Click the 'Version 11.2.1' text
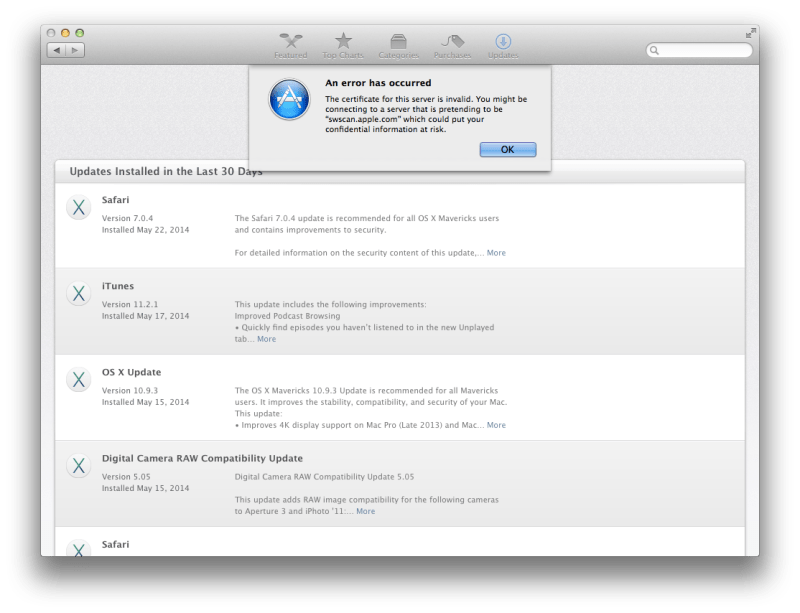 point(130,304)
